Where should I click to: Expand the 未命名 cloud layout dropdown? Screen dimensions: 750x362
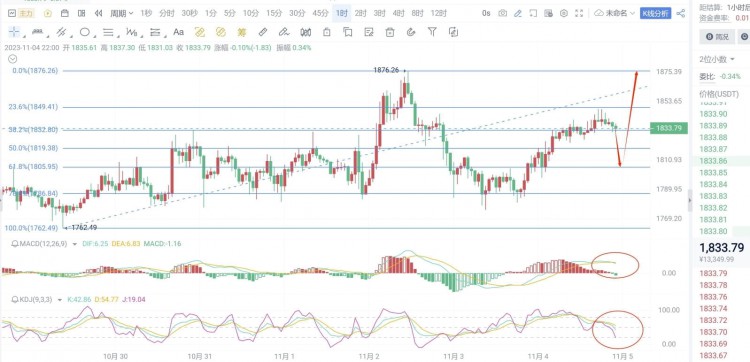pyautogui.click(x=614, y=13)
